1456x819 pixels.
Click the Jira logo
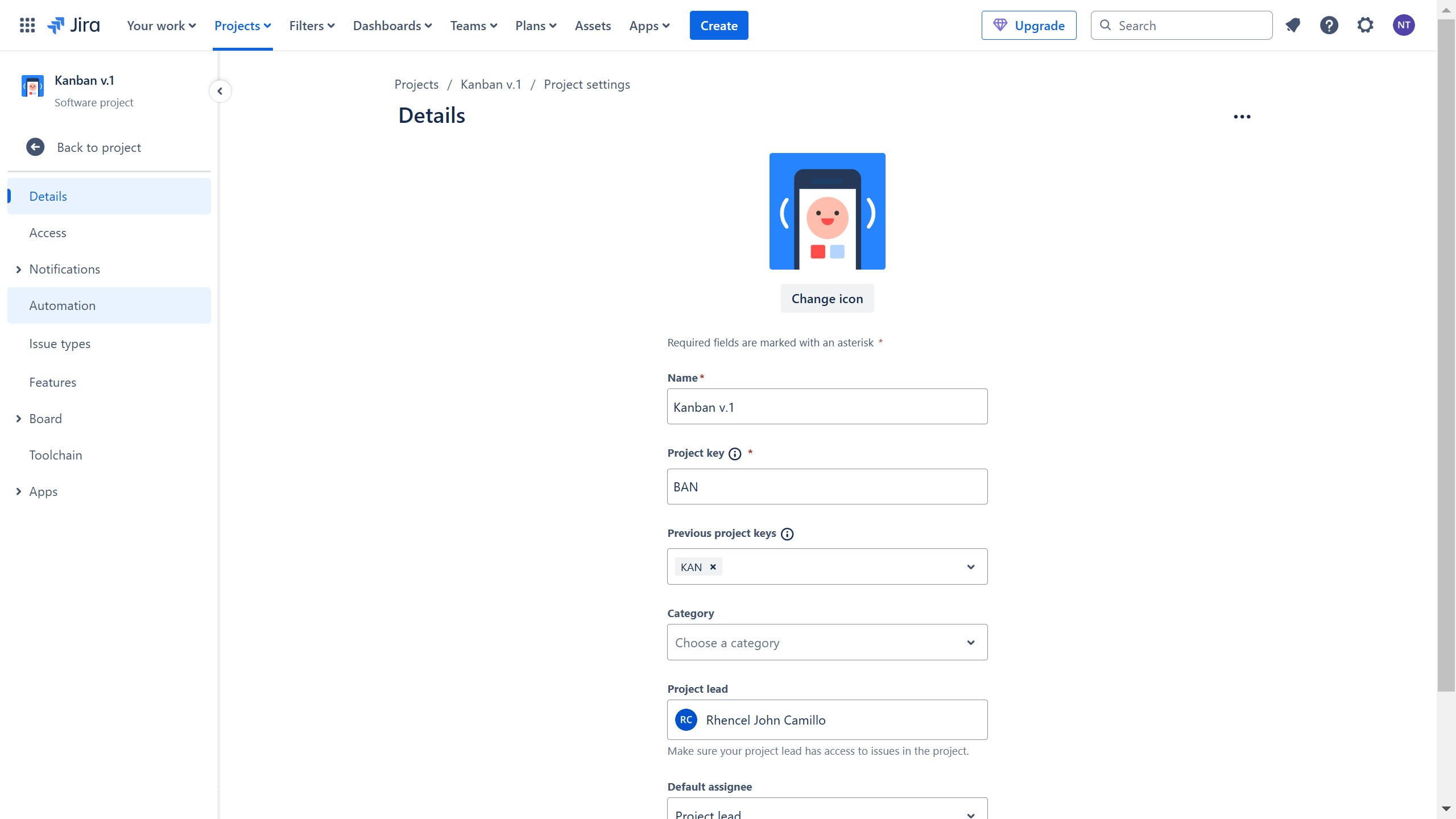[x=73, y=26]
